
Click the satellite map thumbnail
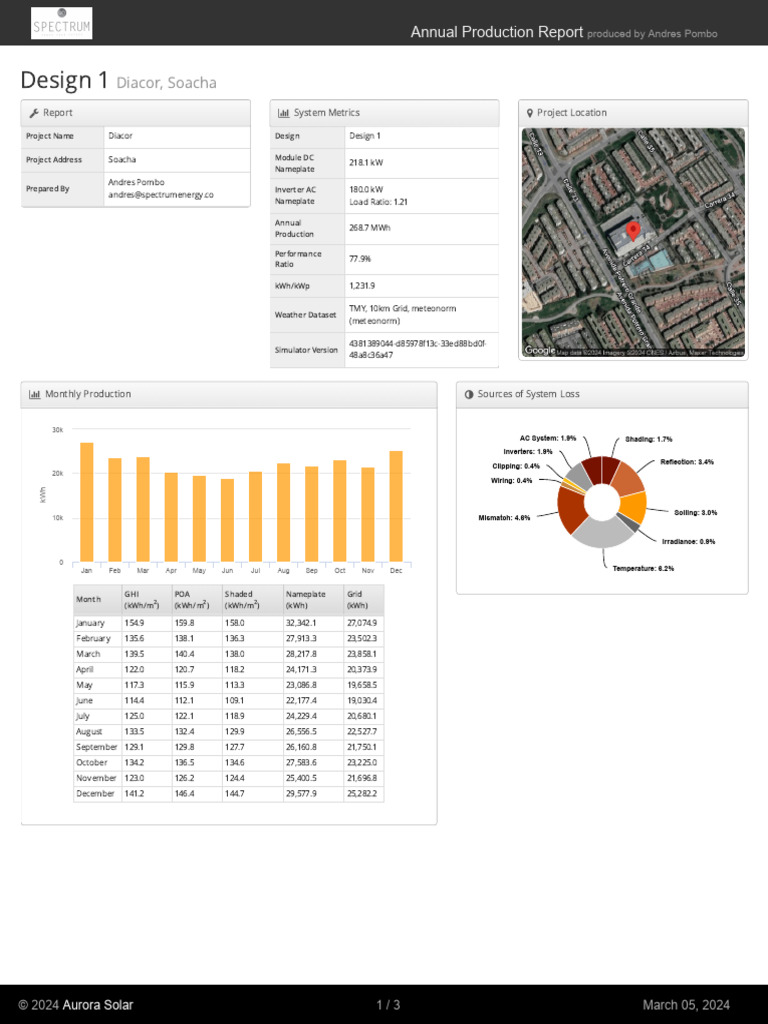tap(633, 242)
